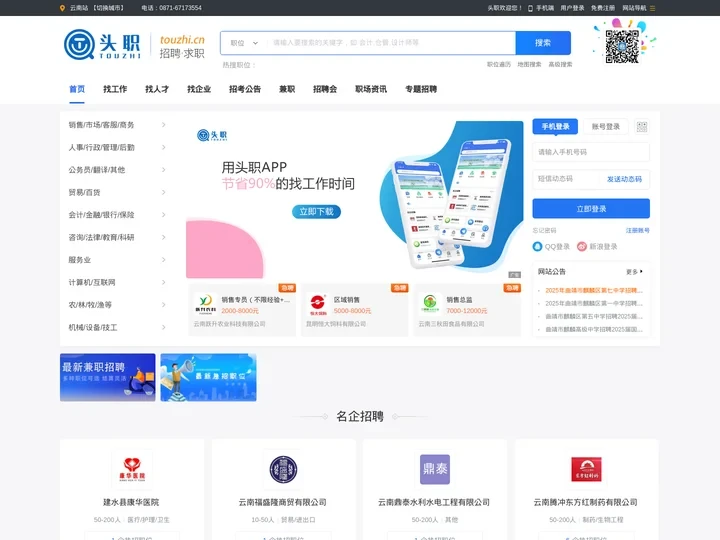Expand 计算机/互联网 category arrow
This screenshot has height=540, width=720.
point(163,282)
